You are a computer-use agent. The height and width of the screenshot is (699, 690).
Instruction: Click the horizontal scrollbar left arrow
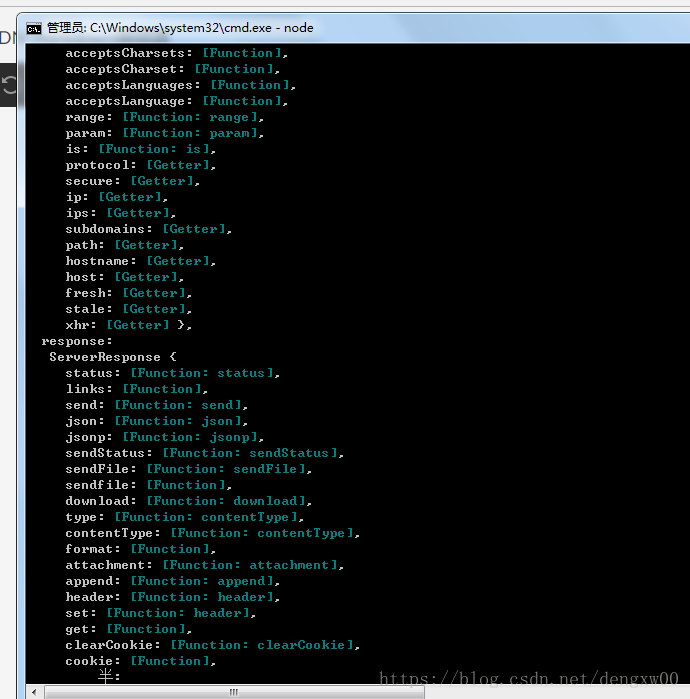click(x=34, y=692)
